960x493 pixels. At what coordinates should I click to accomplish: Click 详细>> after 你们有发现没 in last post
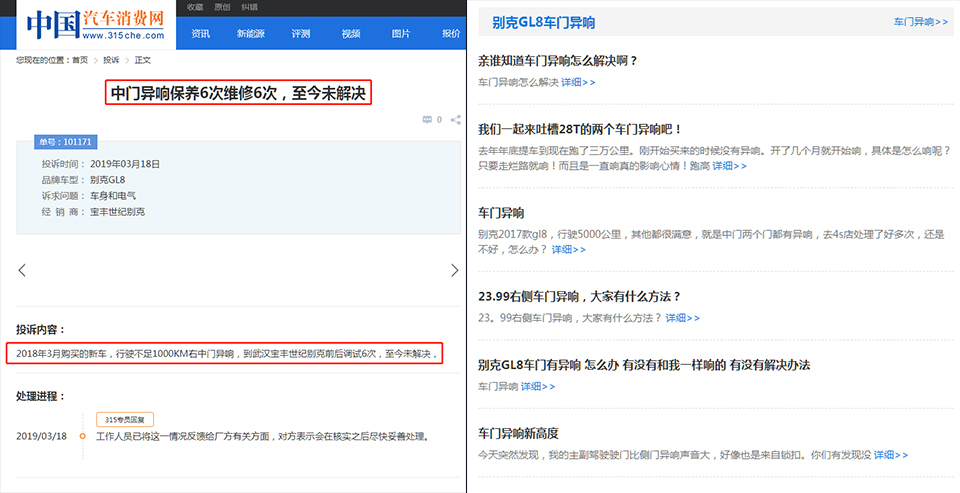(891, 455)
